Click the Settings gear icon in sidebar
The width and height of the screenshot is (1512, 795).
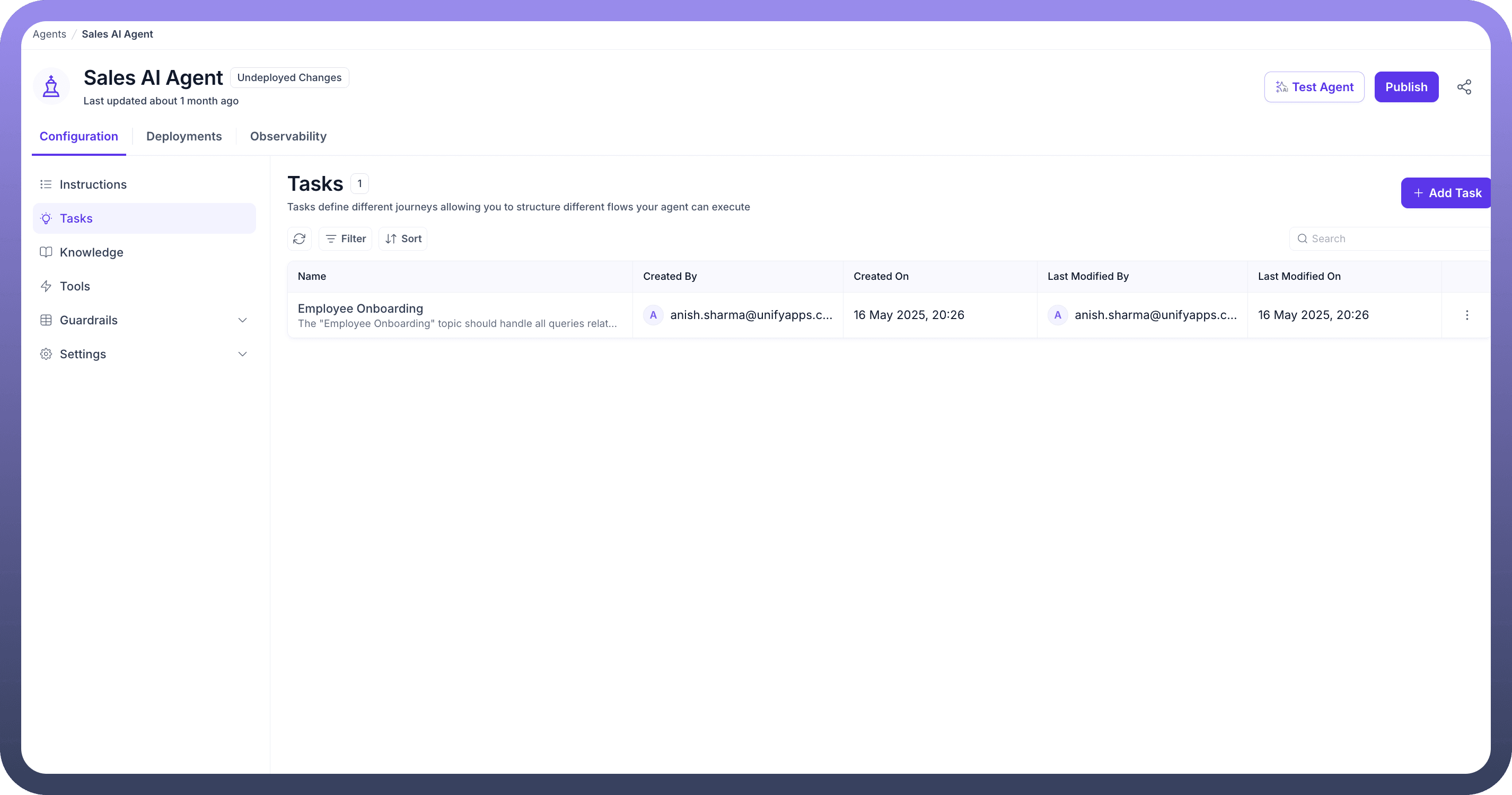pyautogui.click(x=46, y=355)
